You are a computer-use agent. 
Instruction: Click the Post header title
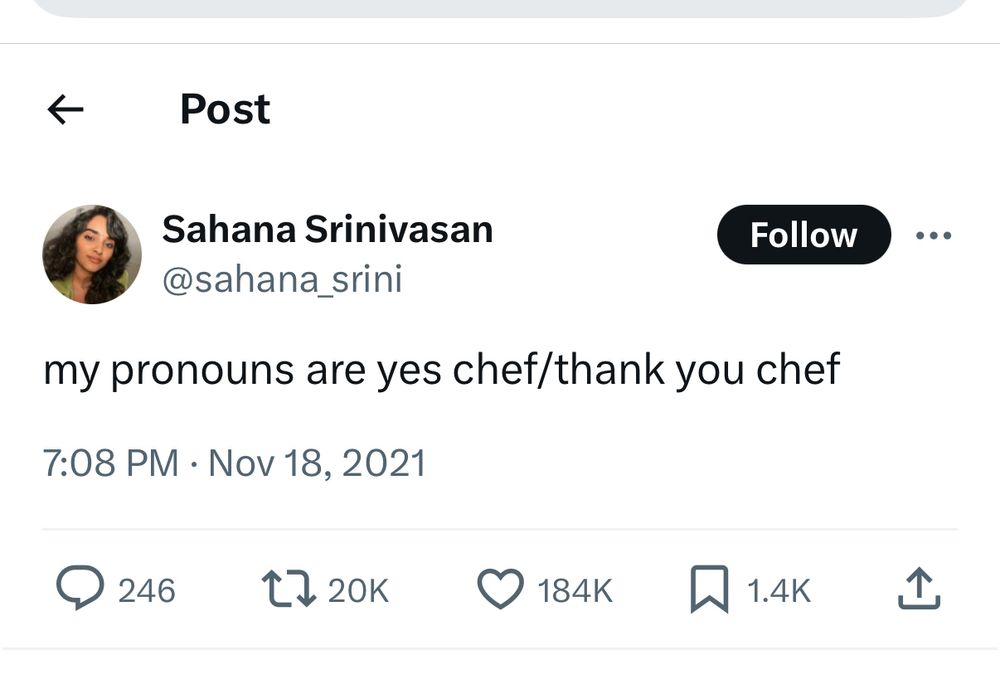(225, 109)
